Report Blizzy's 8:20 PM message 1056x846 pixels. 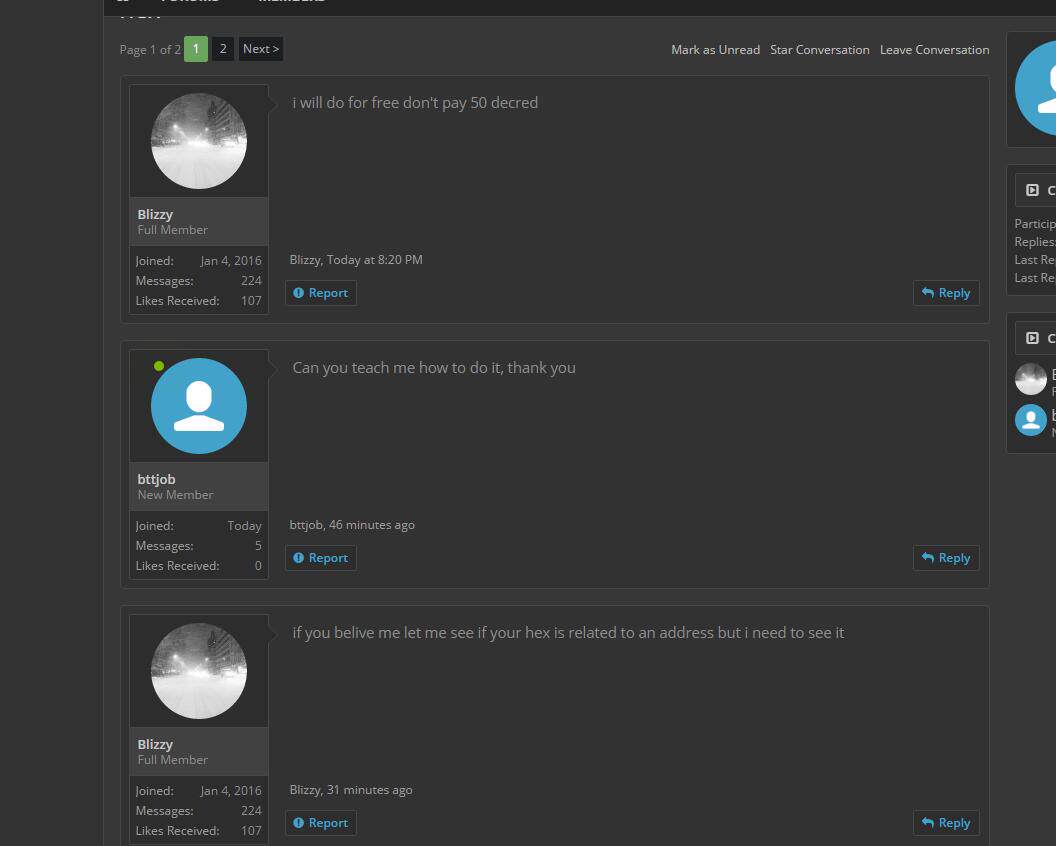(321, 293)
